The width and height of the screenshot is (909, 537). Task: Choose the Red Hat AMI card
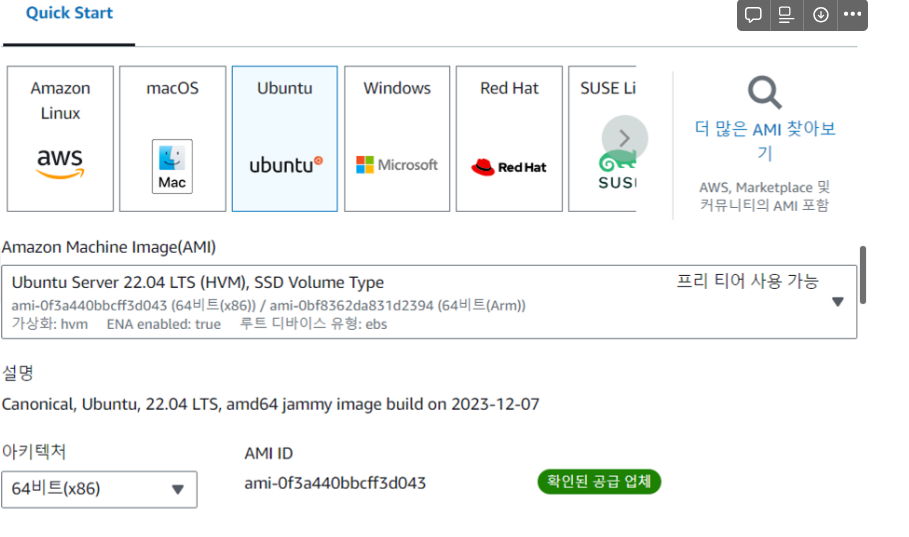pos(509,139)
